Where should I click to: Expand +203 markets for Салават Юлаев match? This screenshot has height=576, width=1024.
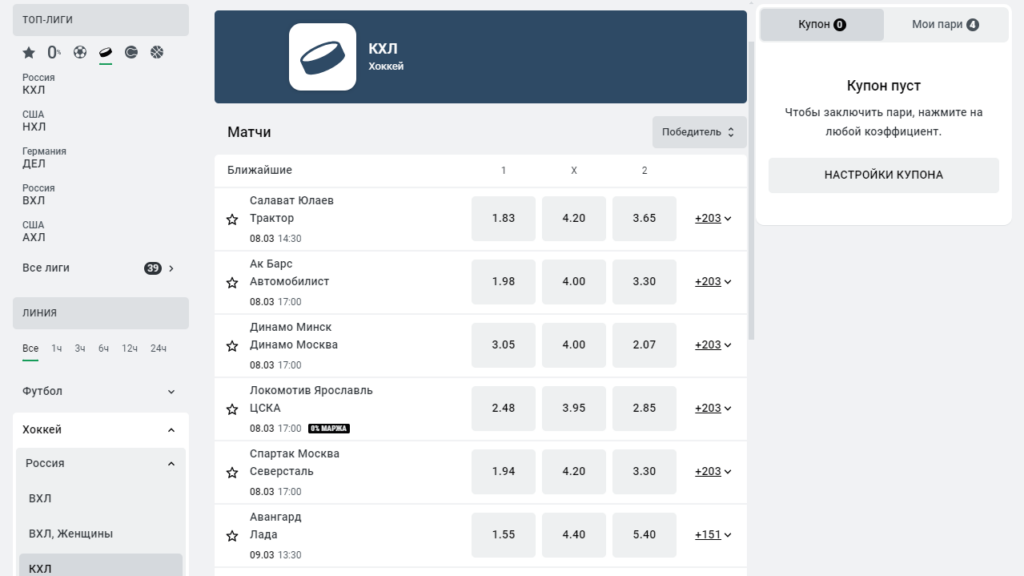pyautogui.click(x=712, y=218)
